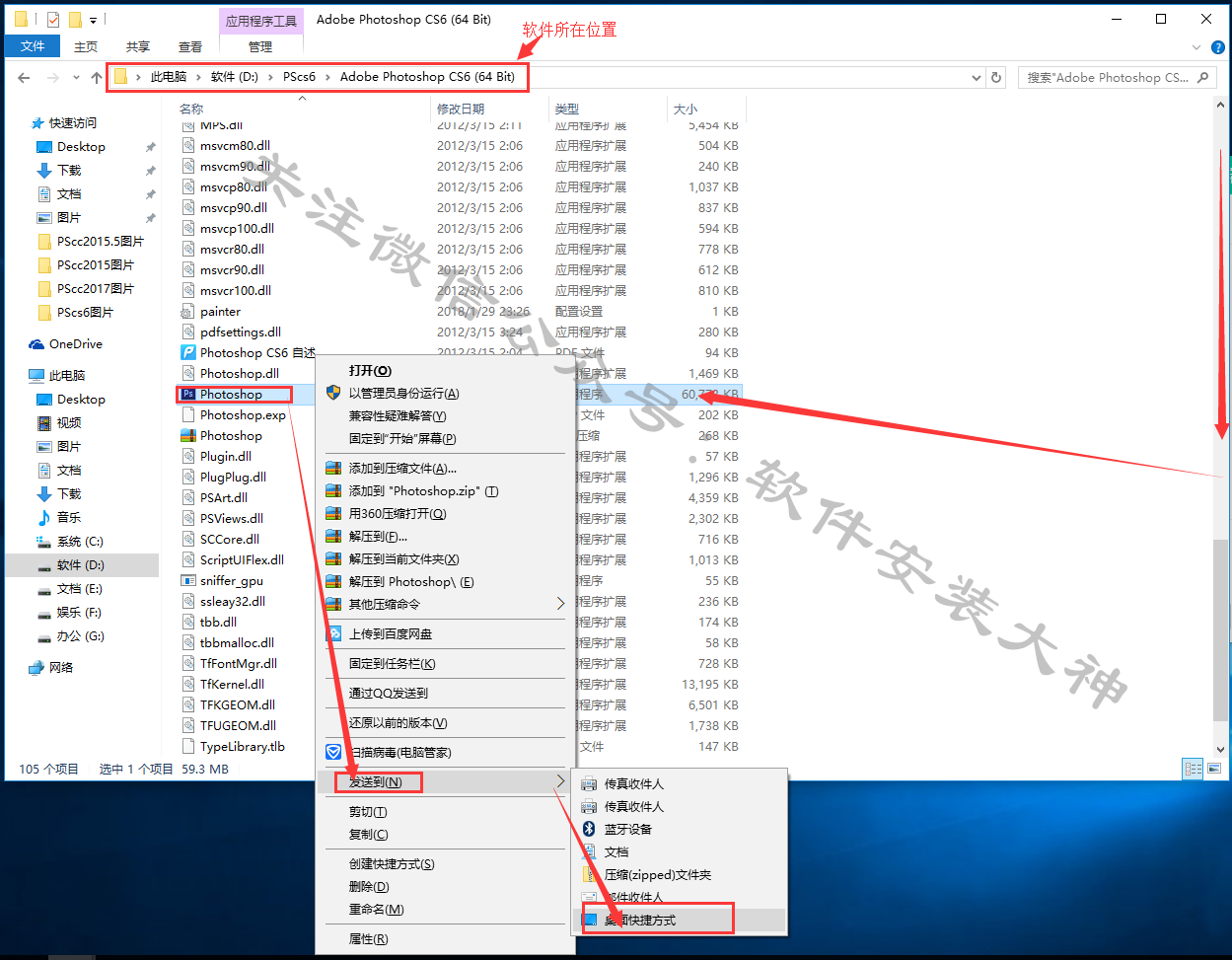Screen dimensions: 1232x960
Task: Click the Baidu netdisk upload icon
Action: 333,633
